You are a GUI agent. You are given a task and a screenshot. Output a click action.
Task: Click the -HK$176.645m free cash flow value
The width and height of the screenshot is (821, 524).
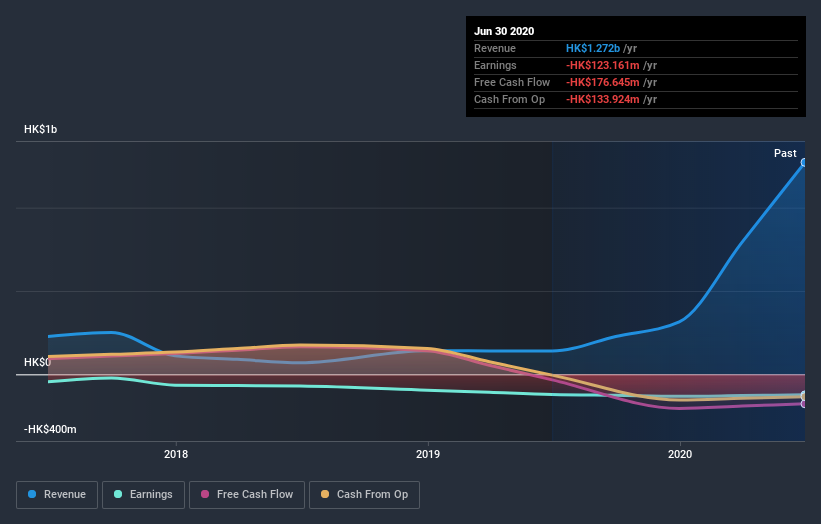603,82
